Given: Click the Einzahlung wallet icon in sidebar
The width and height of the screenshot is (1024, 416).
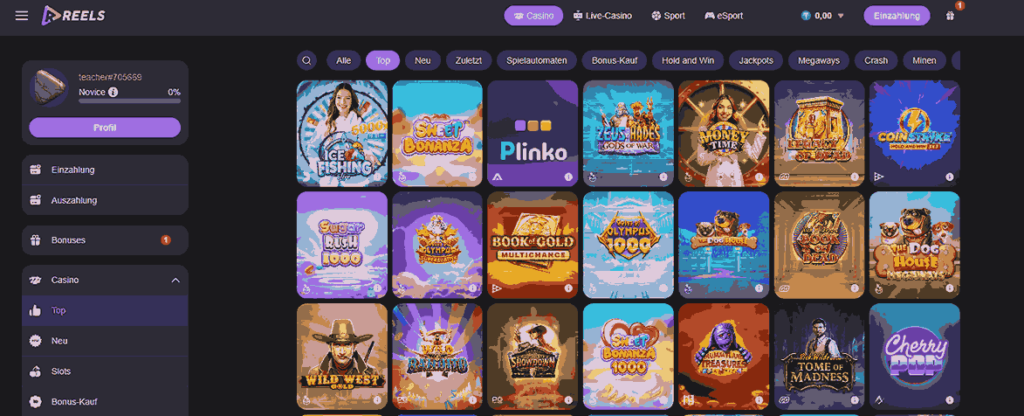Looking at the screenshot, I should 35,170.
